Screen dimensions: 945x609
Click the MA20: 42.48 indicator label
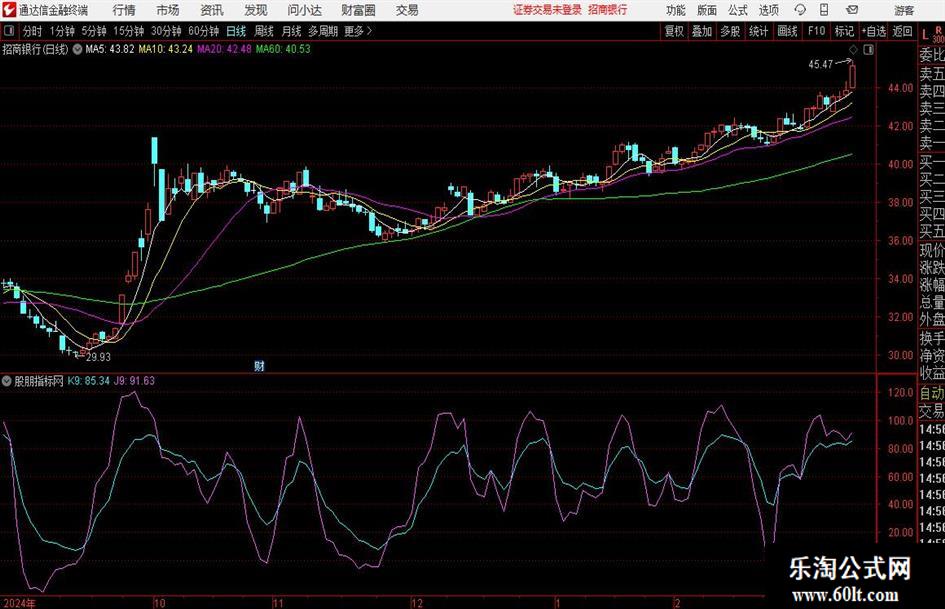tap(224, 49)
